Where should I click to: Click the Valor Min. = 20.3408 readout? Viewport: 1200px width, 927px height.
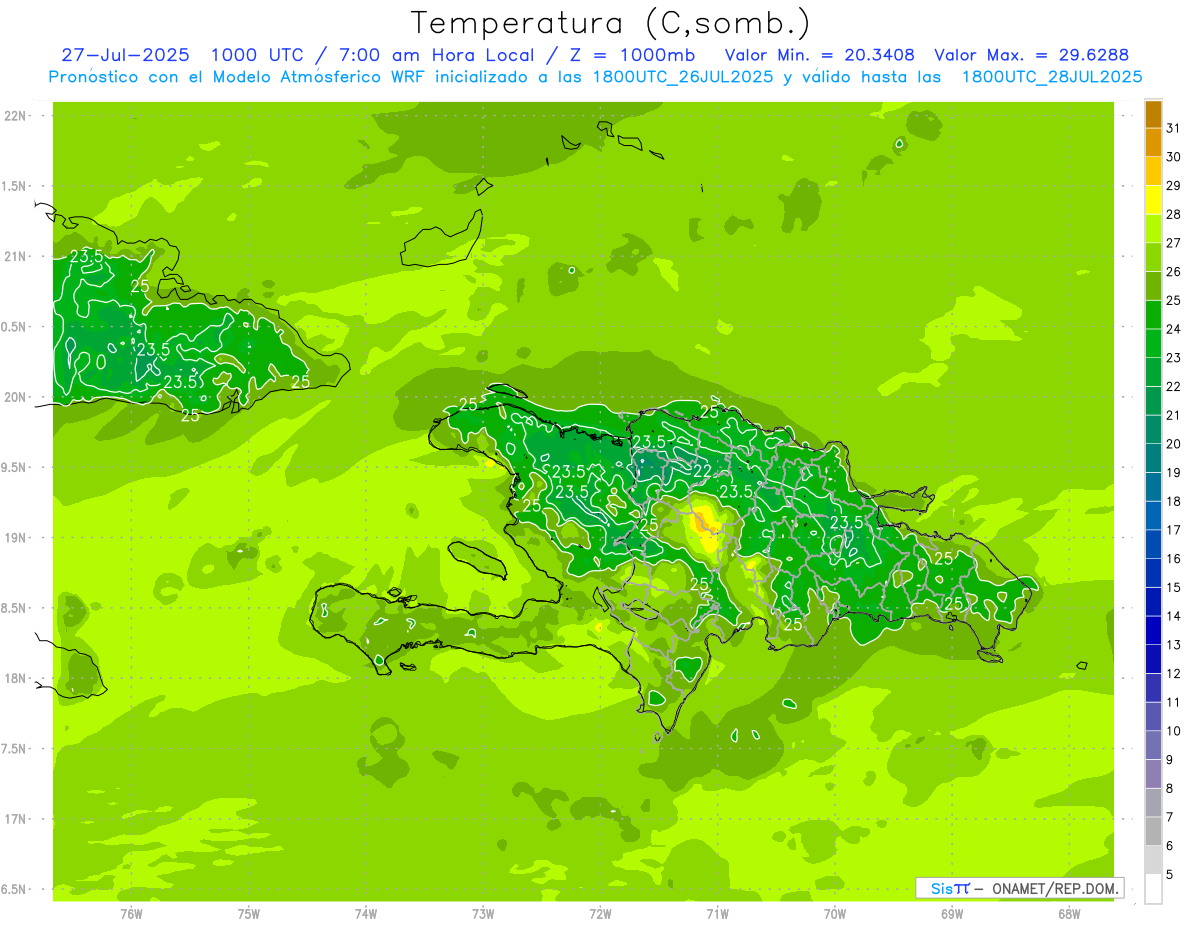(x=819, y=55)
